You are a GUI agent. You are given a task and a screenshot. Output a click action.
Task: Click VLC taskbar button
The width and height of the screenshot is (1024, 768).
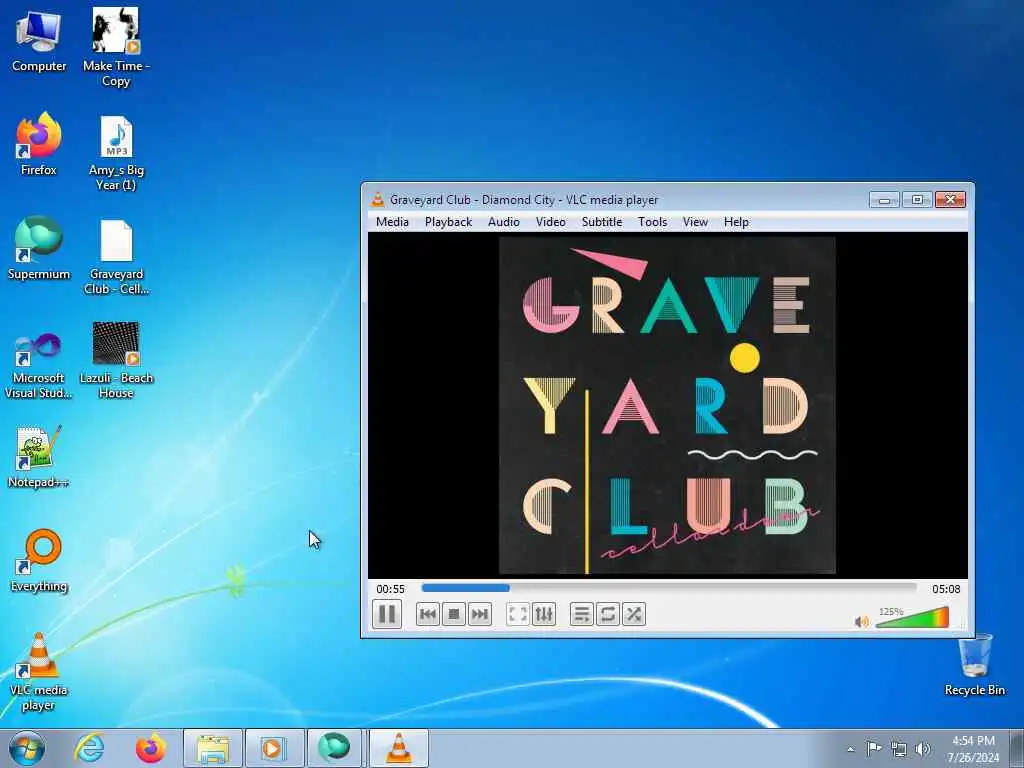(399, 748)
